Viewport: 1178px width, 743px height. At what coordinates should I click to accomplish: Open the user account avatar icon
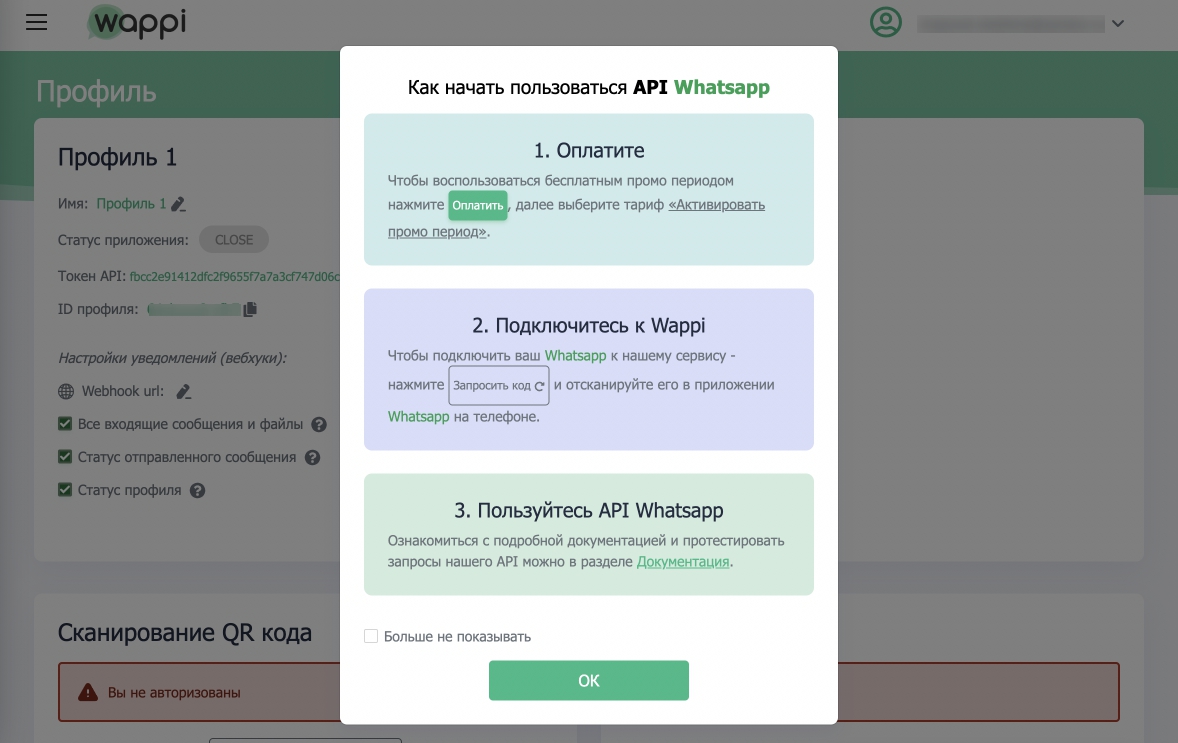click(886, 22)
